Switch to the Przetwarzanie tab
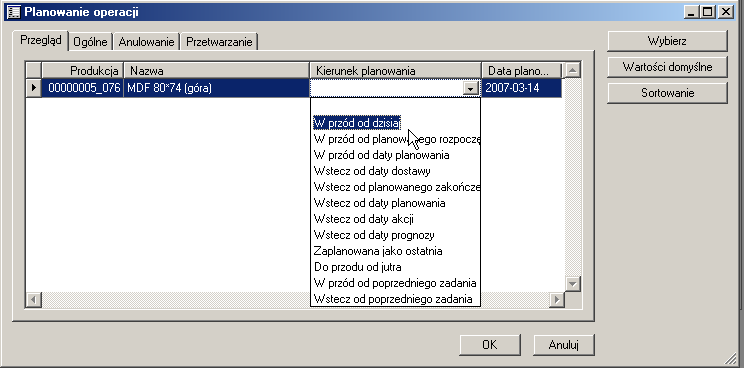Image resolution: width=744 pixels, height=368 pixels. pyautogui.click(x=219, y=42)
